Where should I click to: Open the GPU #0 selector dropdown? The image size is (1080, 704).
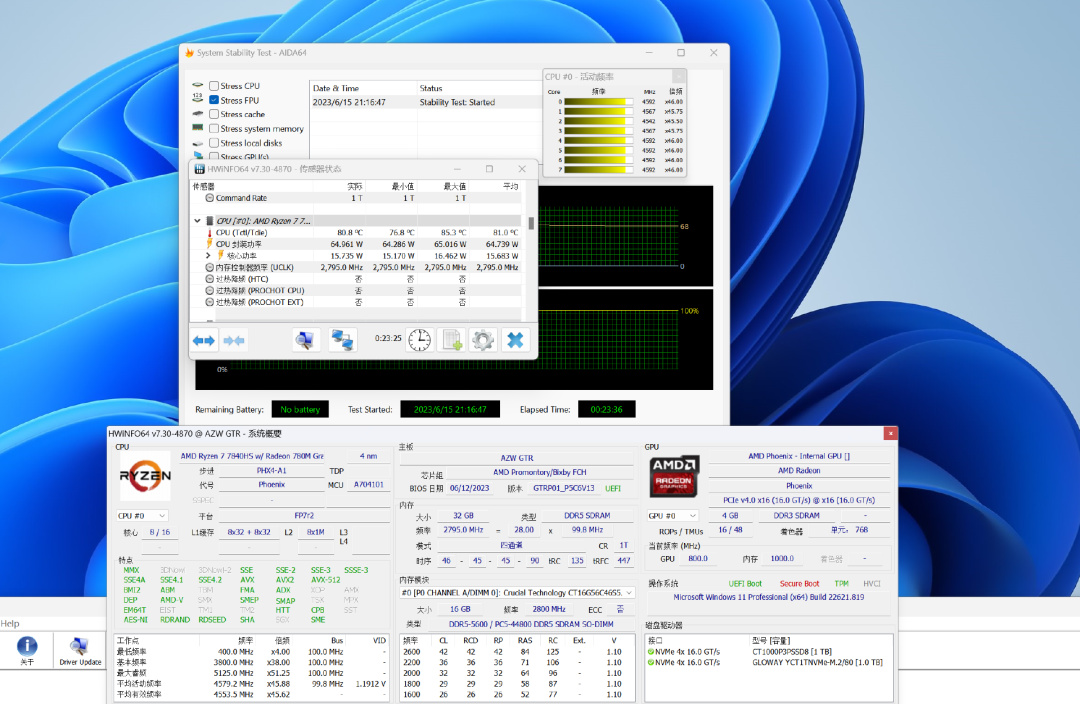tap(673, 516)
